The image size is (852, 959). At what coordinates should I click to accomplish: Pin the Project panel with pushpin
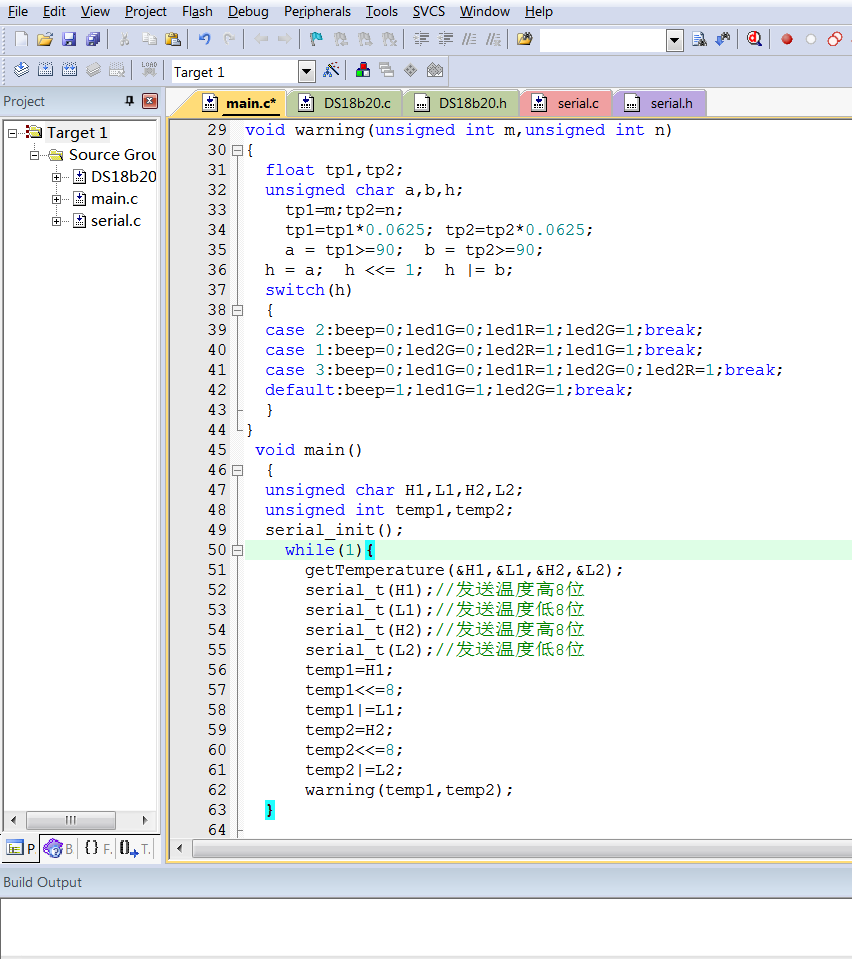click(129, 101)
